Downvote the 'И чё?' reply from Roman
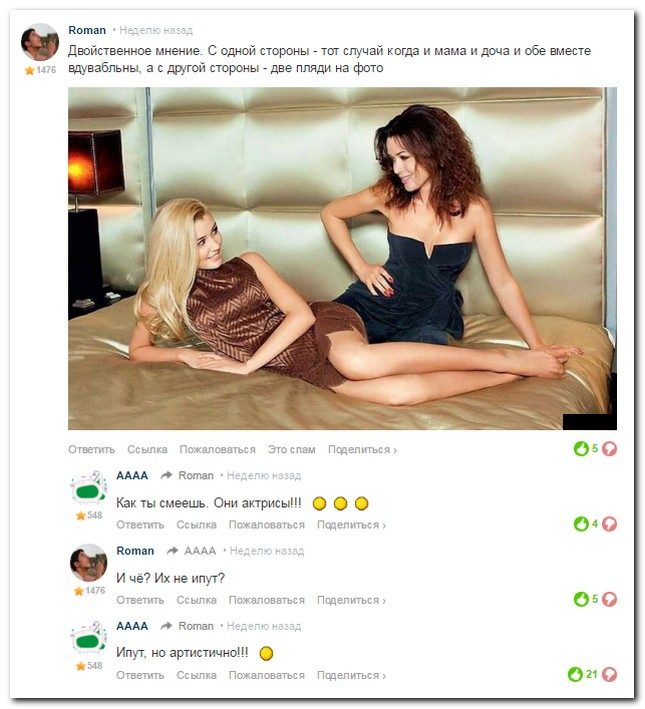 [610, 599]
